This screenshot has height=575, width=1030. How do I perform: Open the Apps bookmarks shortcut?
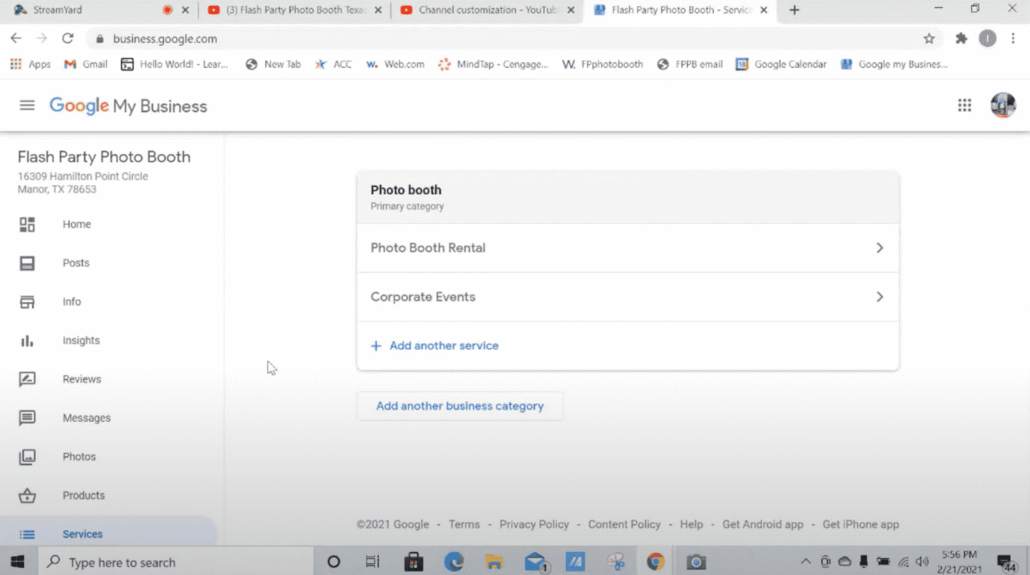(x=30, y=64)
